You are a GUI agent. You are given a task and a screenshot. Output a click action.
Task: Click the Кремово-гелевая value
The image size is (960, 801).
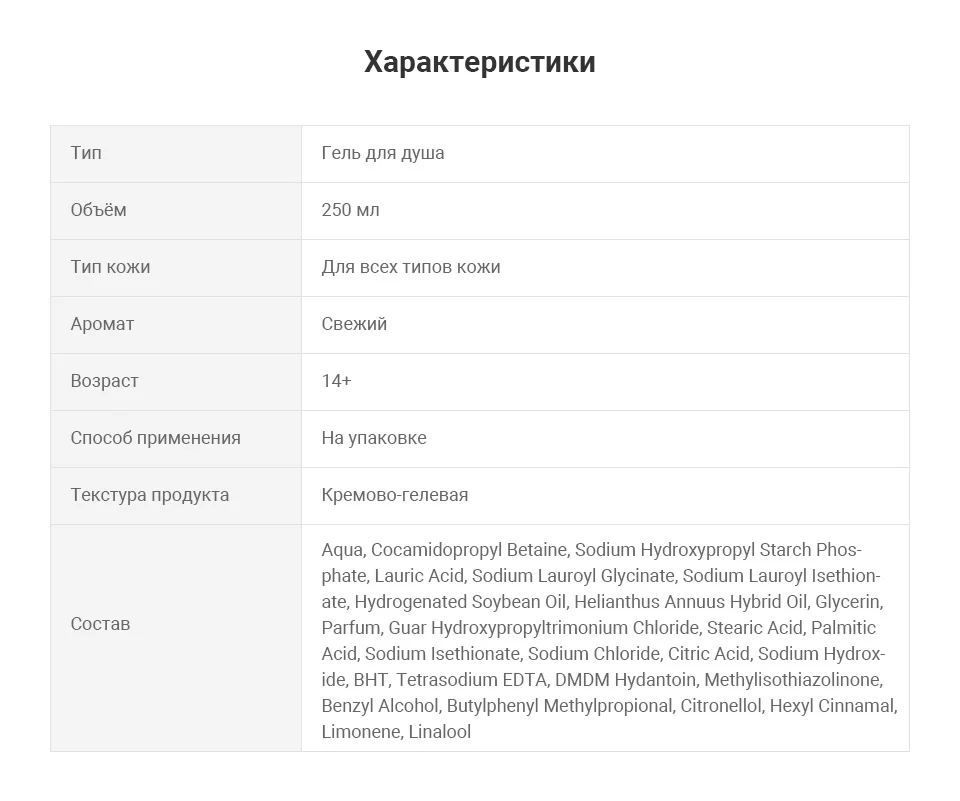coord(395,495)
